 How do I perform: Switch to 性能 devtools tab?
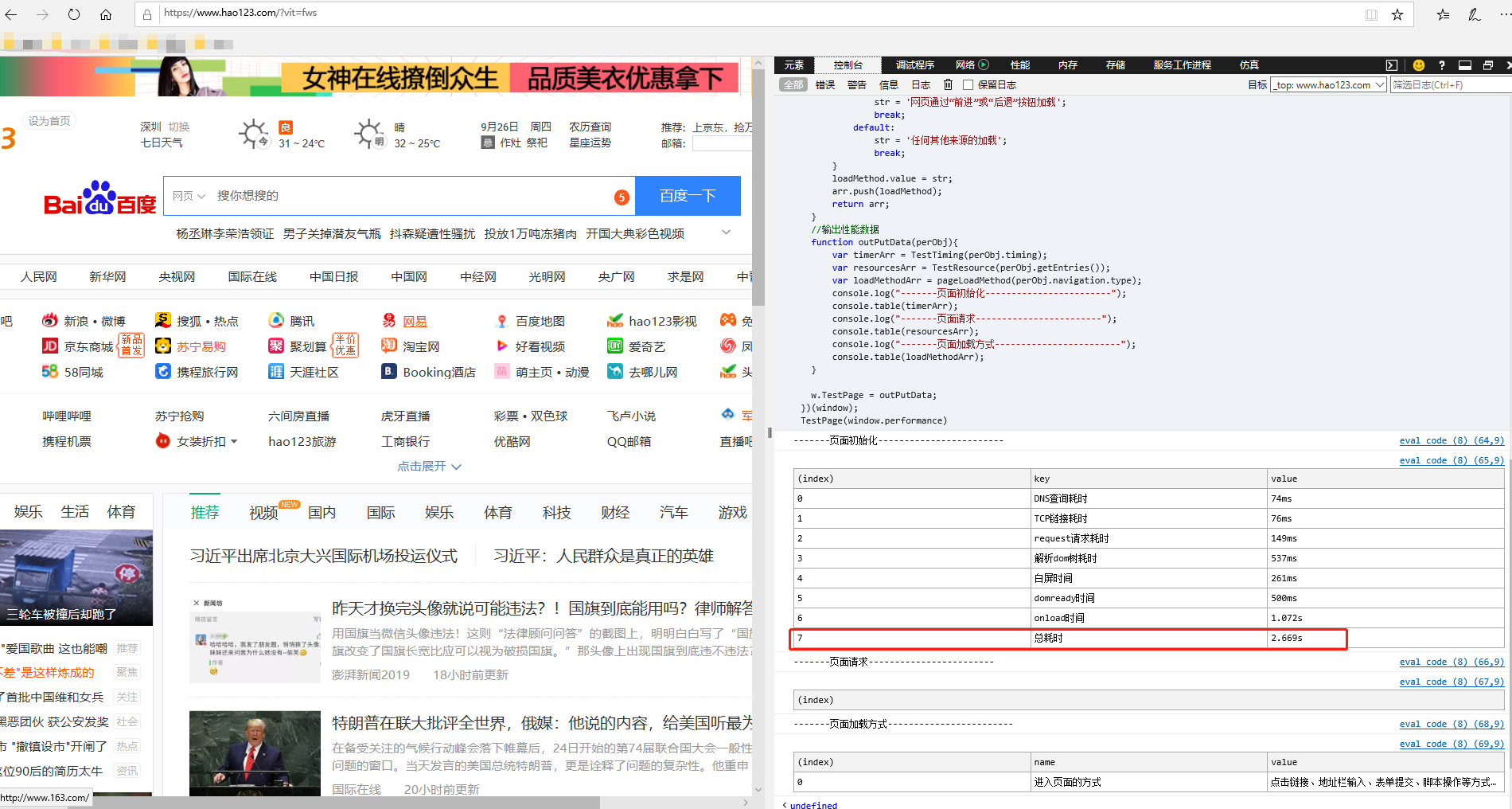(1020, 65)
